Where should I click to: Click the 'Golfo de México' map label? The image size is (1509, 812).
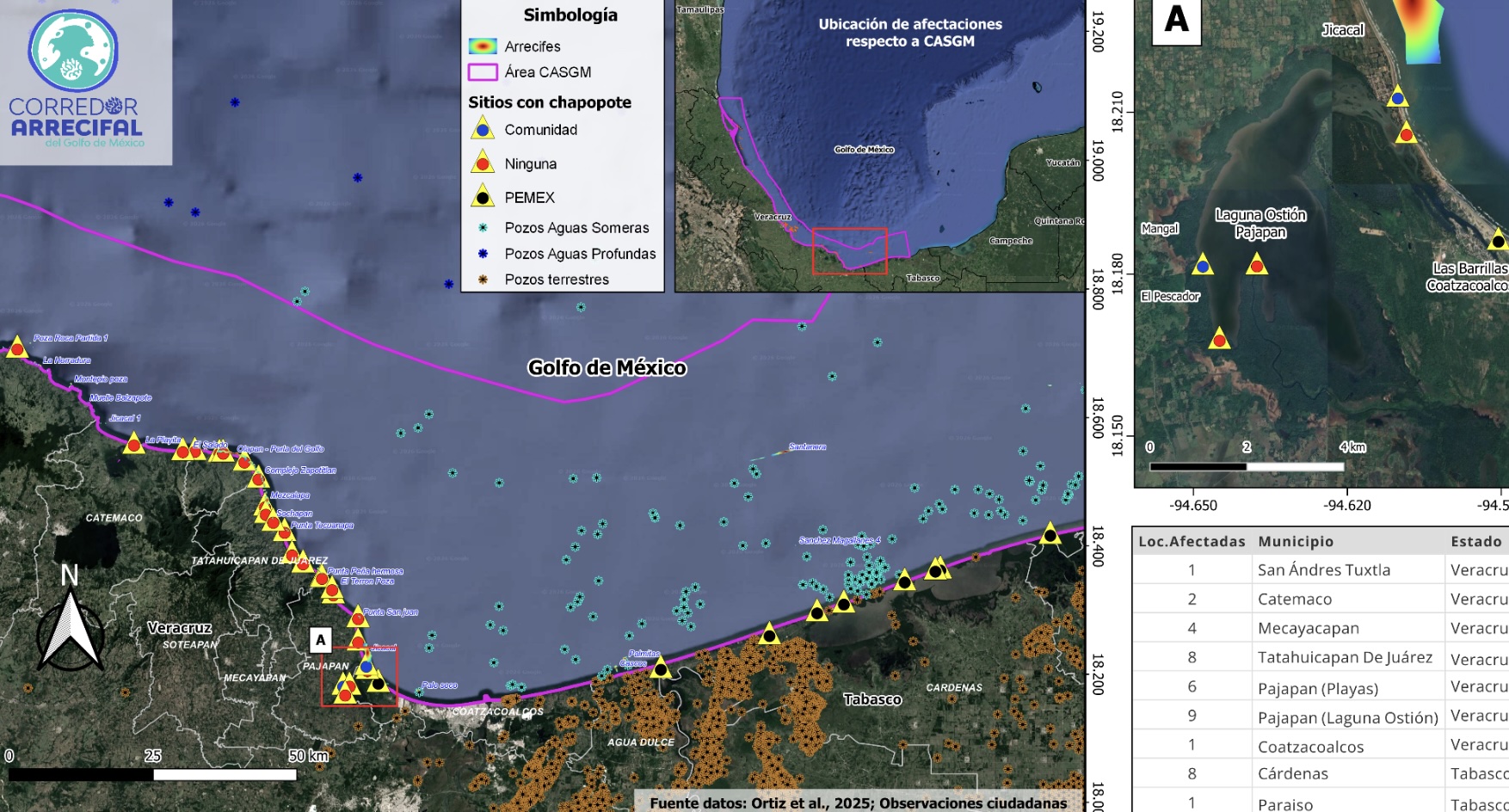click(x=607, y=368)
